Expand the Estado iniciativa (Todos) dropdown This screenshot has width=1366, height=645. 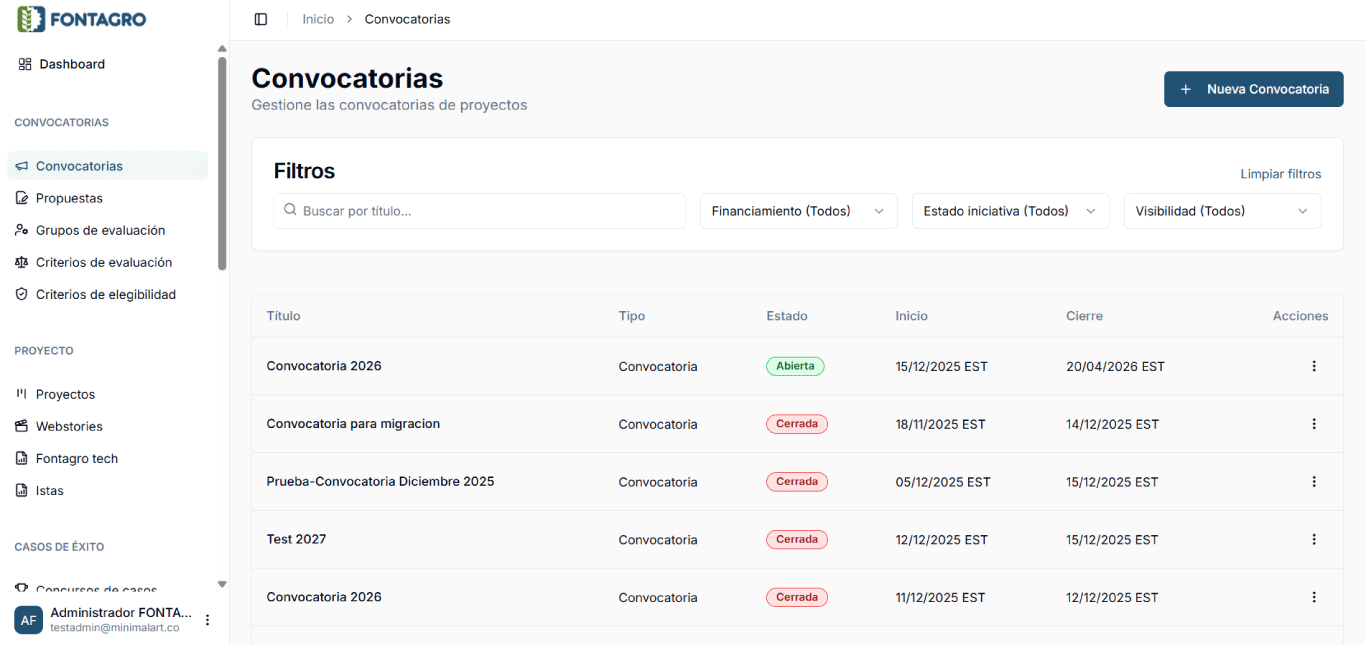pyautogui.click(x=1009, y=211)
